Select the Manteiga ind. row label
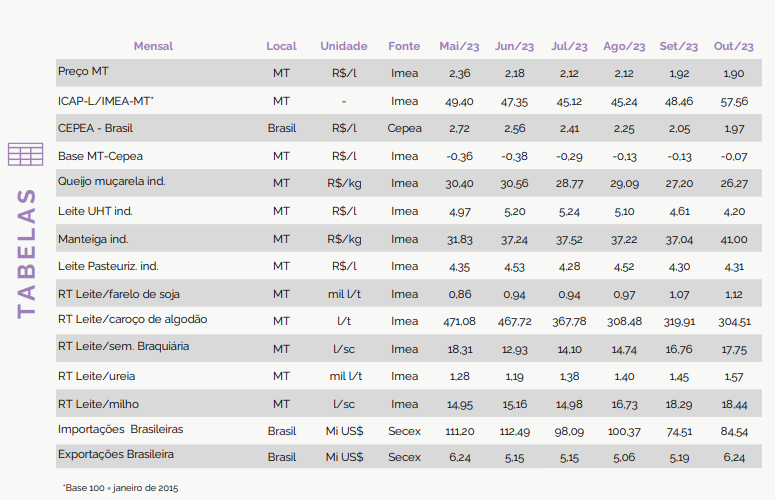Viewport: 775px width, 500px height. [x=93, y=240]
